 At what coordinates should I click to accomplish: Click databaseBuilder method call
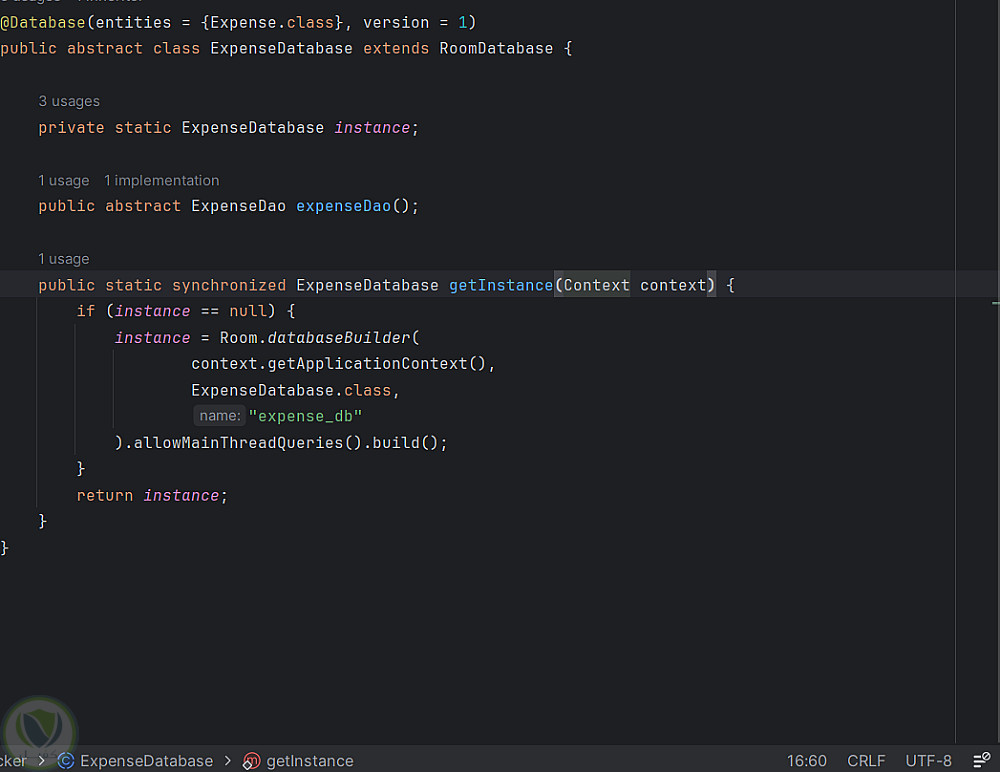click(339, 338)
